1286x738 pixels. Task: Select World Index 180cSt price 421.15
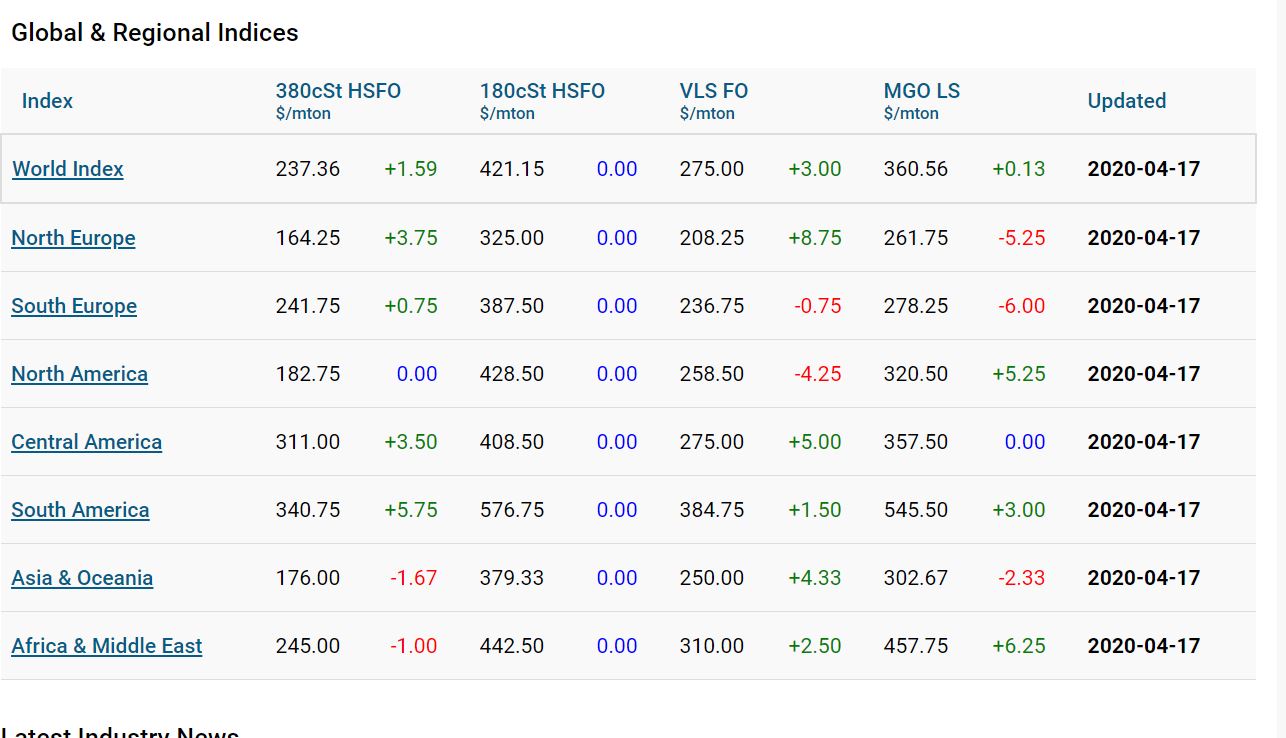[512, 169]
